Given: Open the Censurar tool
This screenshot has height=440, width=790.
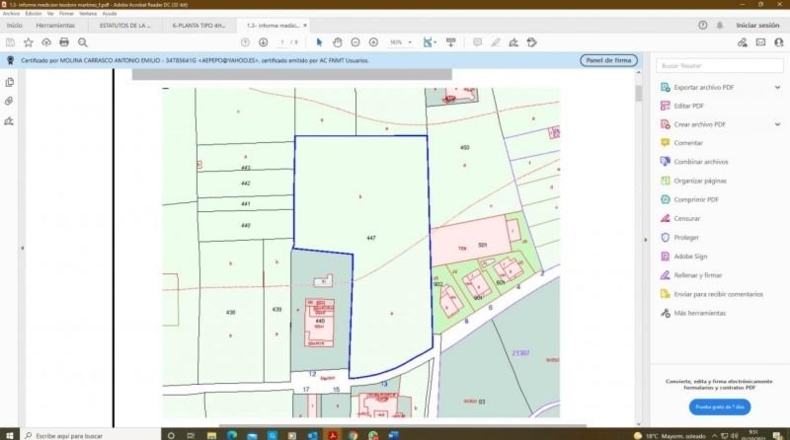Looking at the screenshot, I should click(687, 218).
